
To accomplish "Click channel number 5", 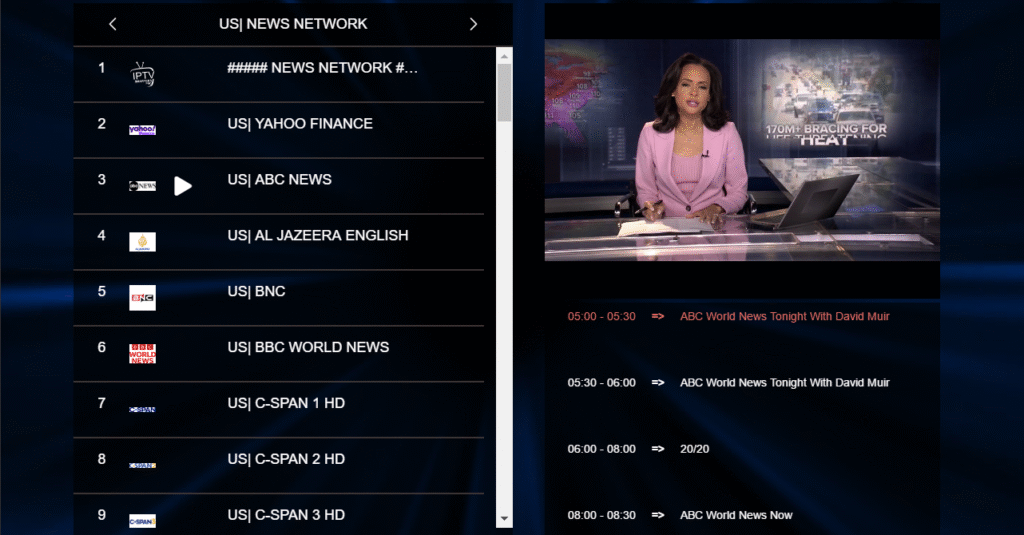I will [x=101, y=291].
